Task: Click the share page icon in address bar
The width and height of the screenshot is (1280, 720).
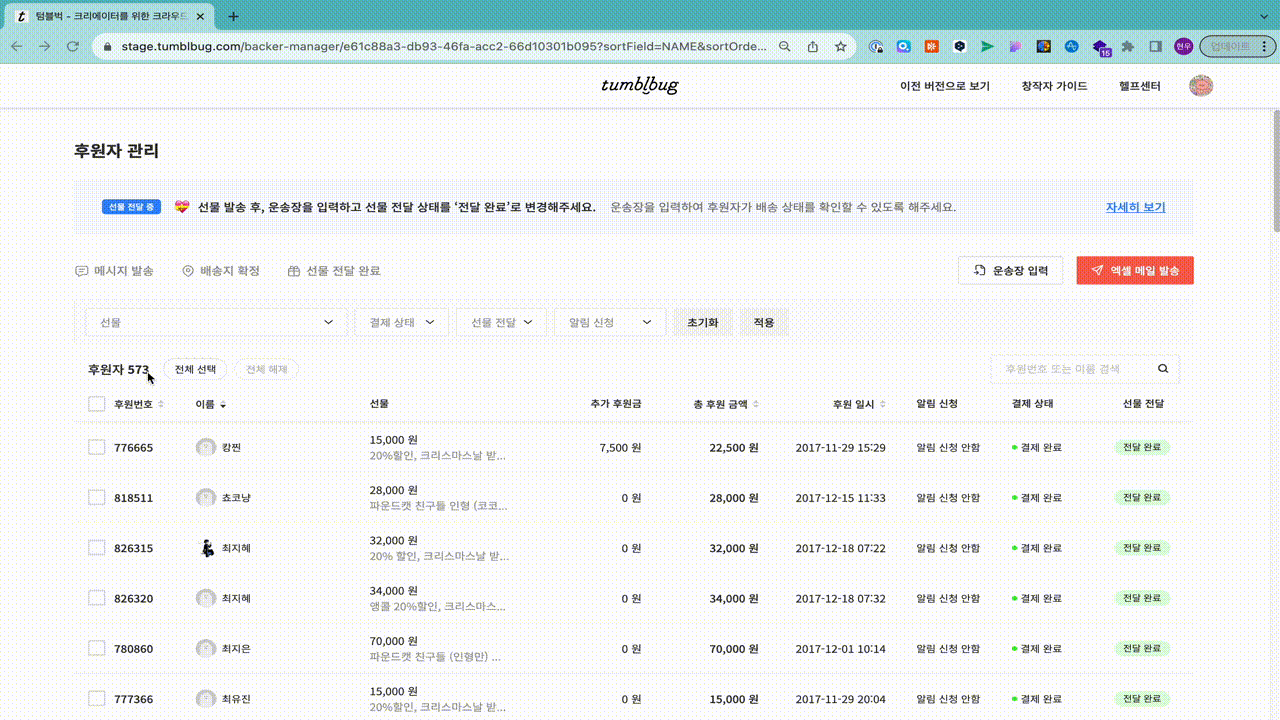Action: [813, 46]
